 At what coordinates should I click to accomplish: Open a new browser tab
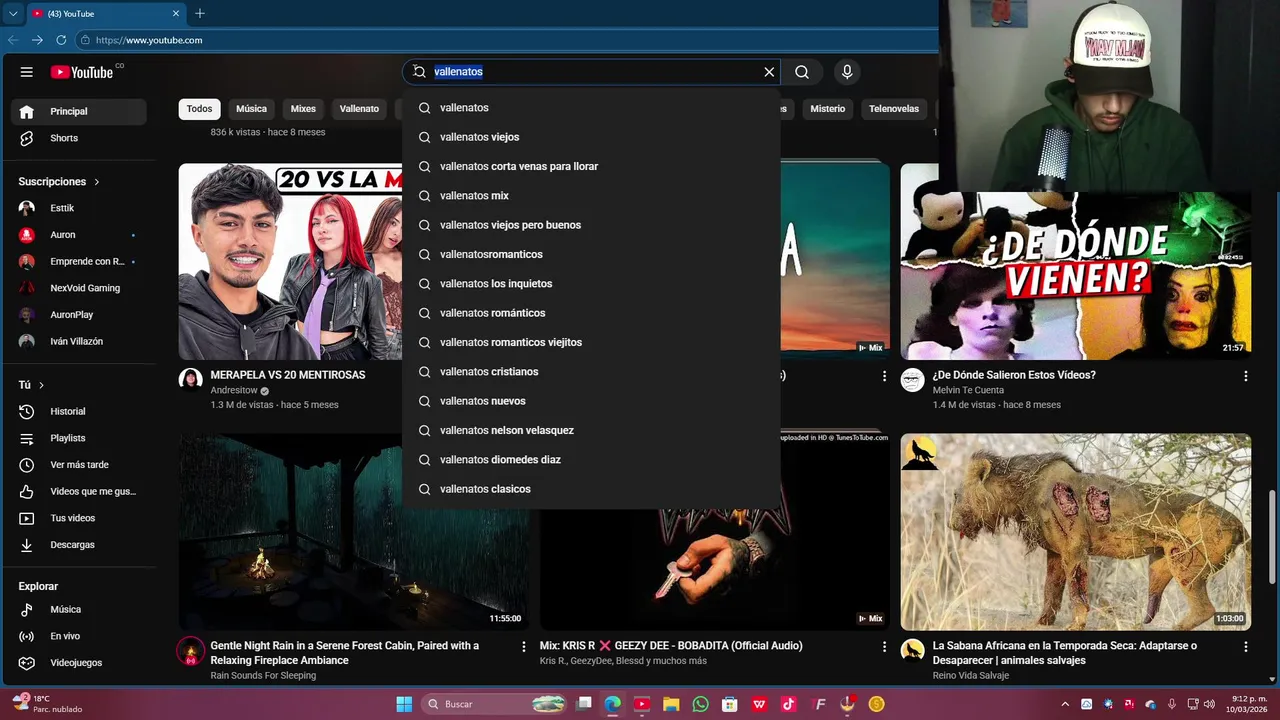click(200, 14)
